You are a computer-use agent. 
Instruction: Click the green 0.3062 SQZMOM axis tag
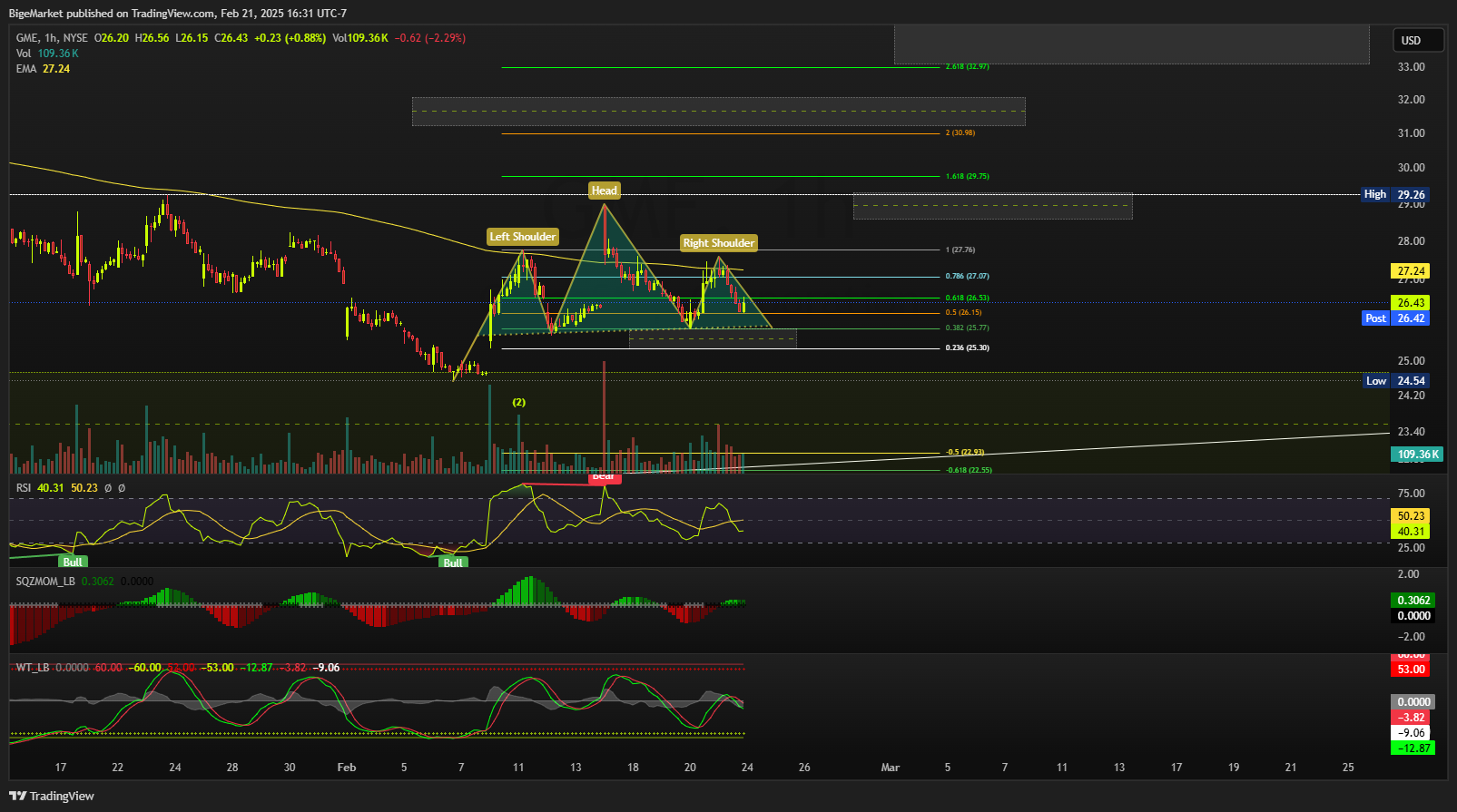point(1413,601)
